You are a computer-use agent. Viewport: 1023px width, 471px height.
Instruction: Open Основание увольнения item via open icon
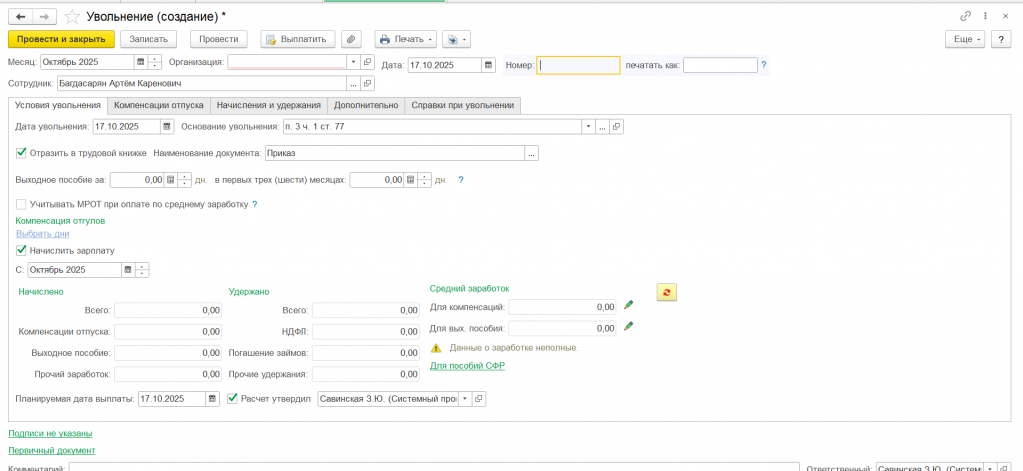617,127
